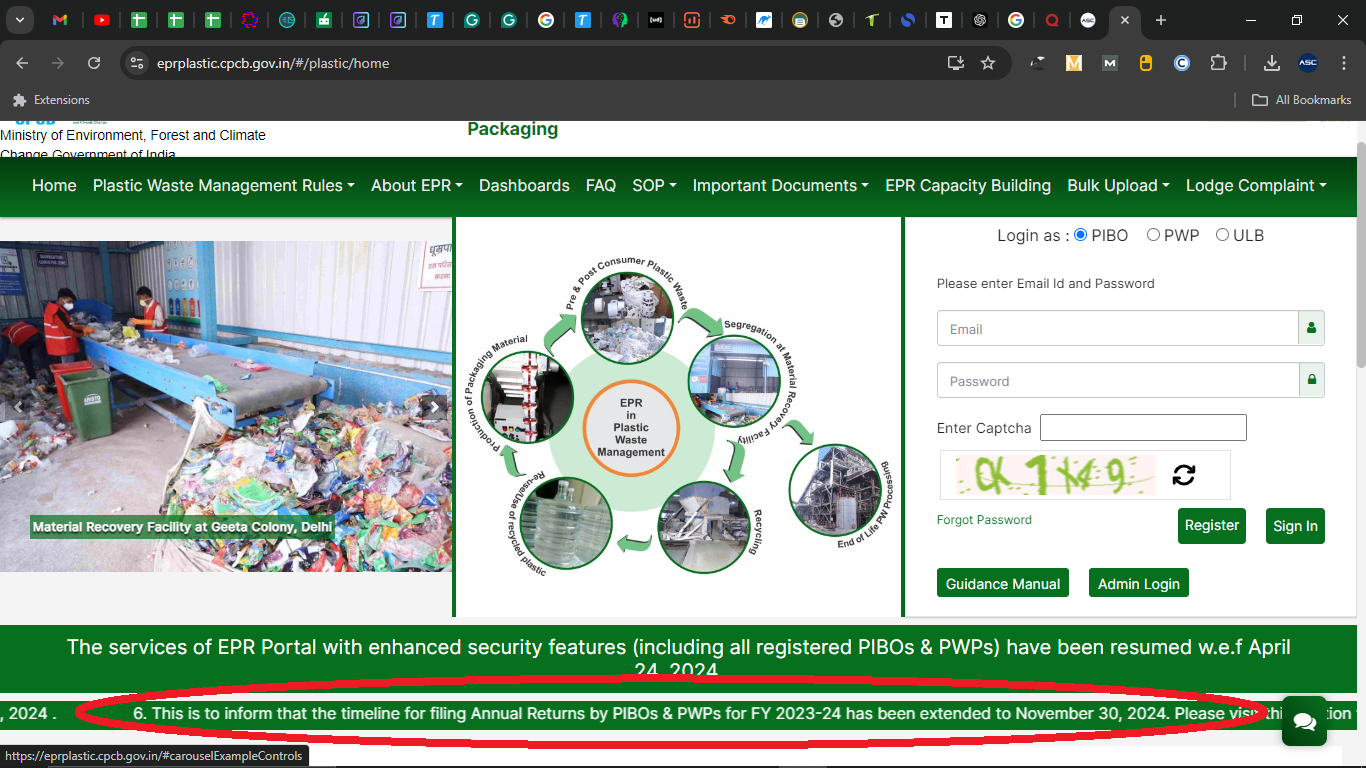The image size is (1366, 768).
Task: Expand the Bulk Upload dropdown
Action: [1117, 185]
